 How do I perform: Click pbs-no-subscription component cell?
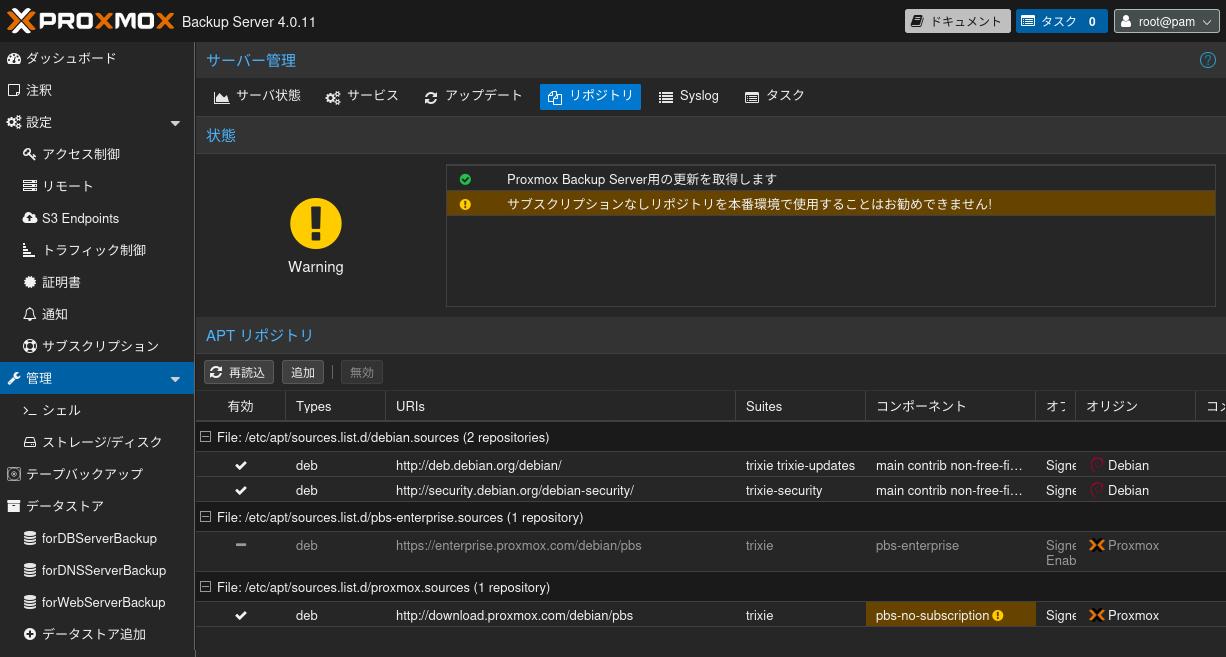pyautogui.click(x=950, y=616)
